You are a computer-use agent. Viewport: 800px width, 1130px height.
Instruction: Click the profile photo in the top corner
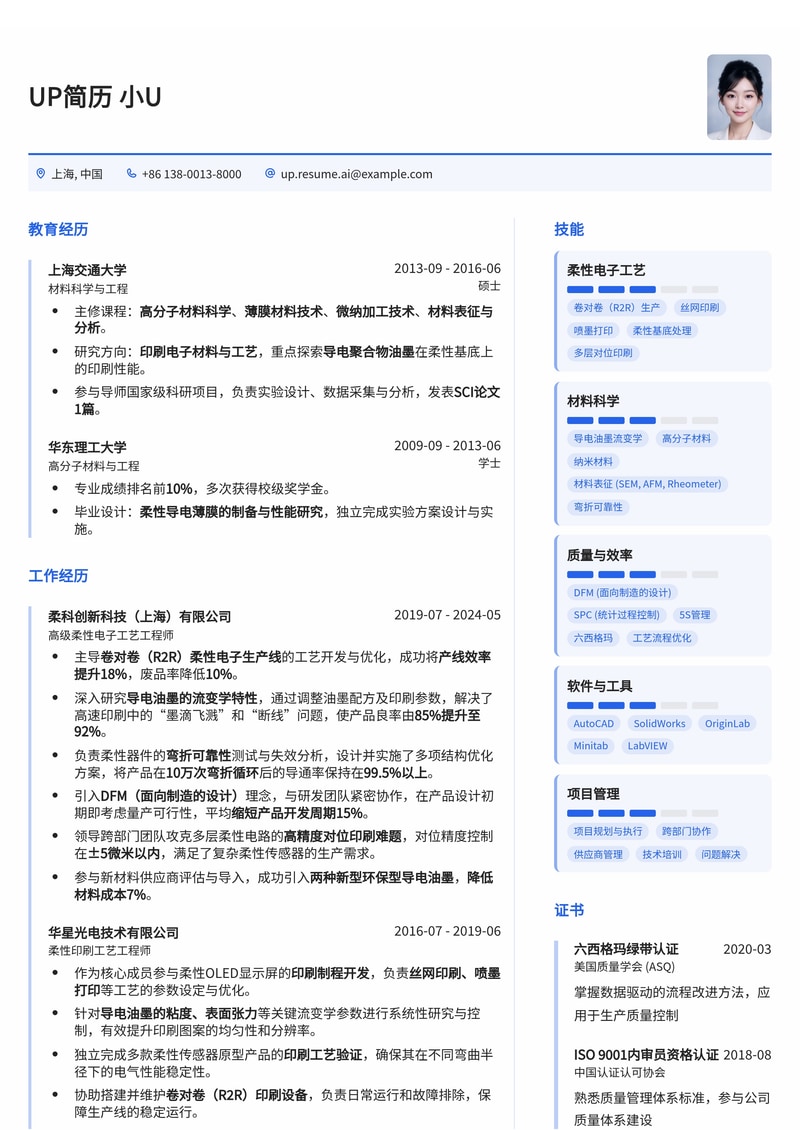[x=741, y=97]
